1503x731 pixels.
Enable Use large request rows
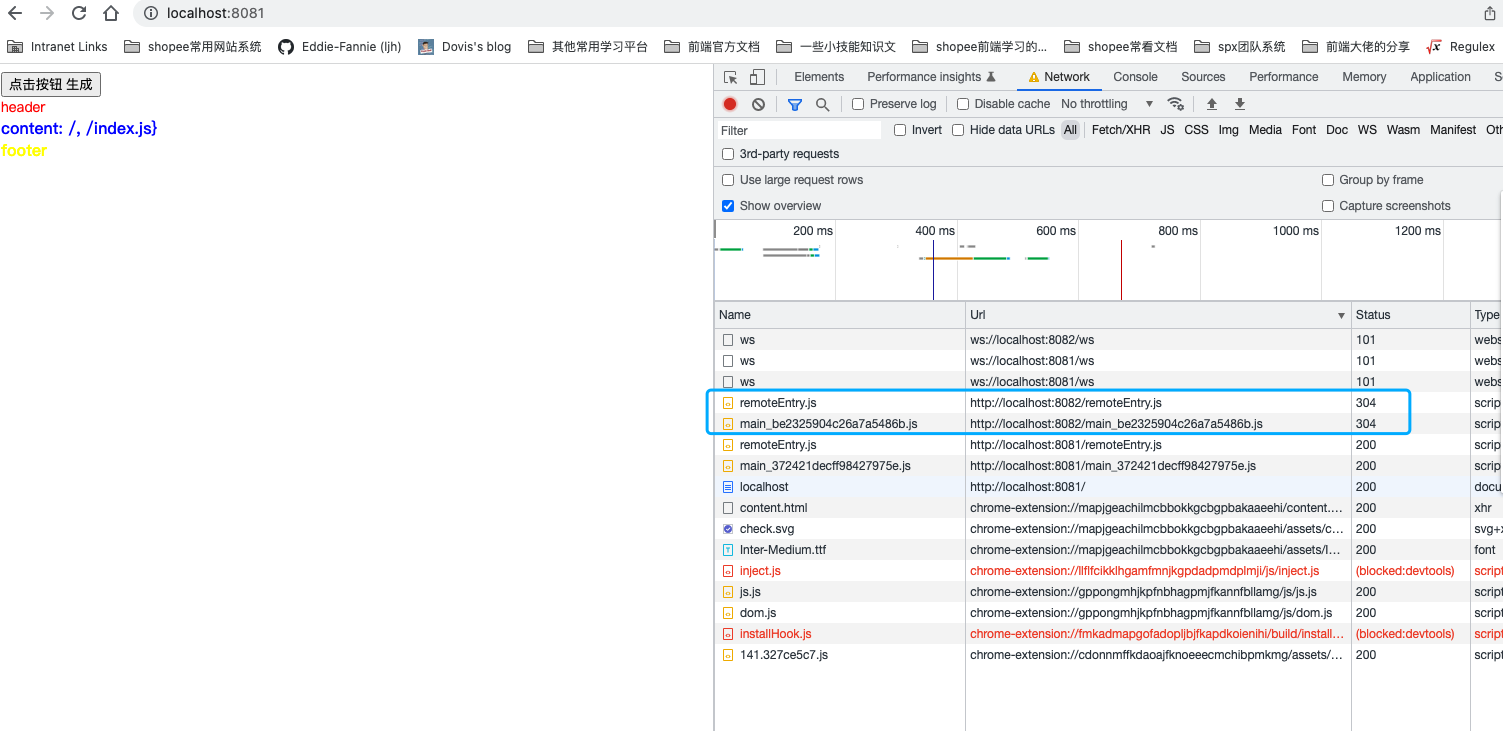(728, 180)
